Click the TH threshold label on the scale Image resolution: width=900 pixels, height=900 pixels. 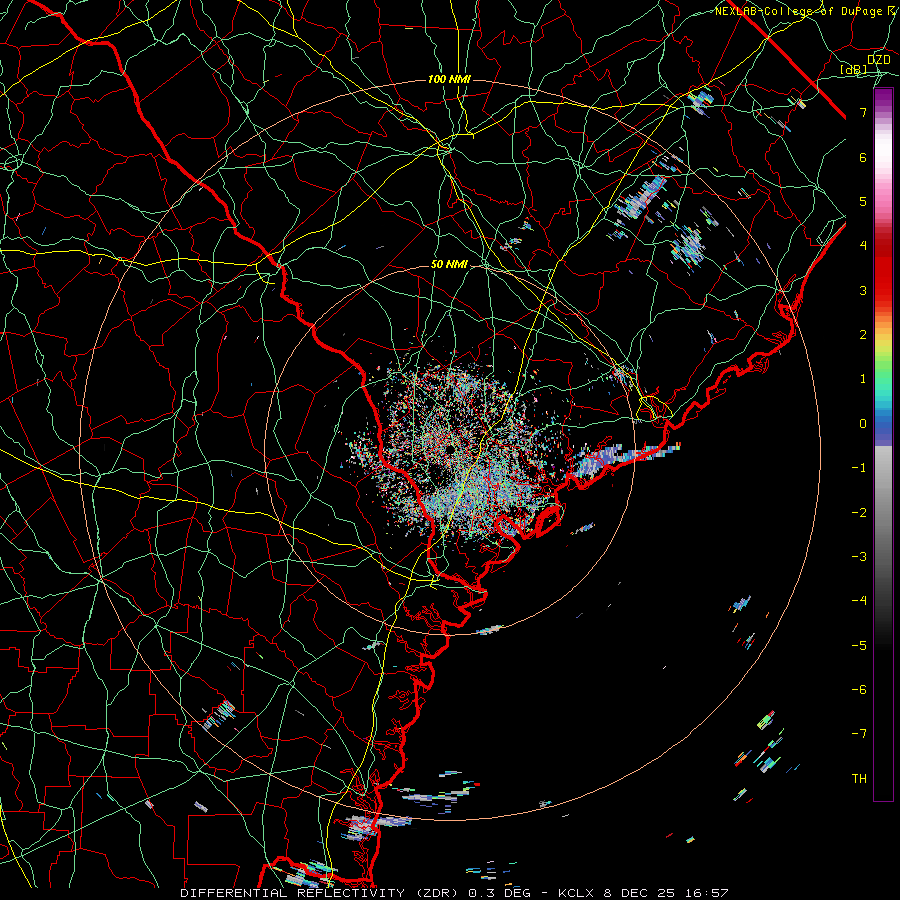[x=859, y=779]
